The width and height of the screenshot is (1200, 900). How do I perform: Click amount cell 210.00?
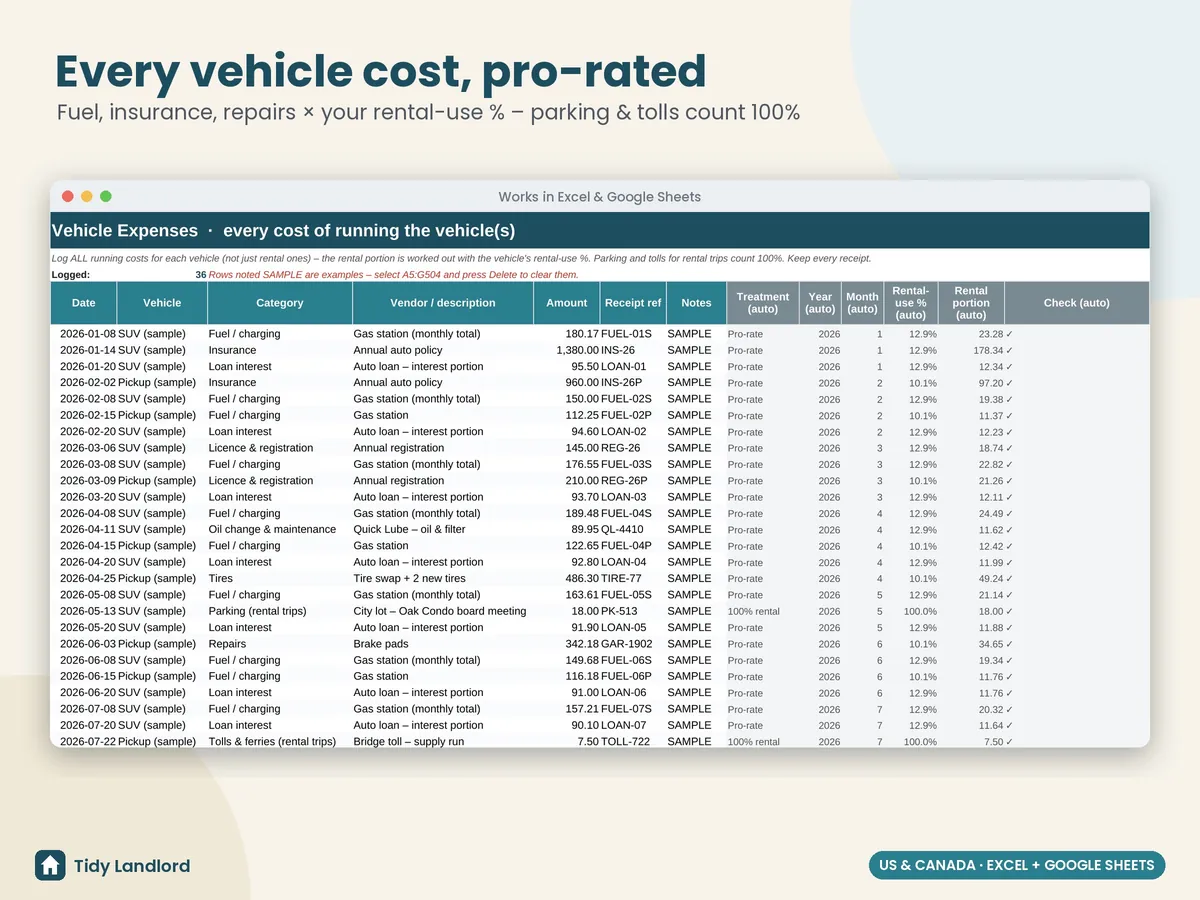[x=582, y=481]
